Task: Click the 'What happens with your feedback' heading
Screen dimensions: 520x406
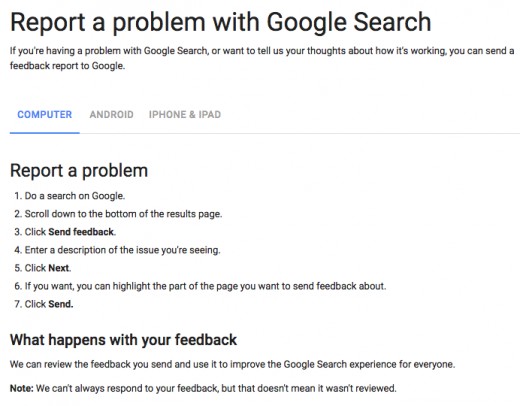Action: click(x=123, y=340)
